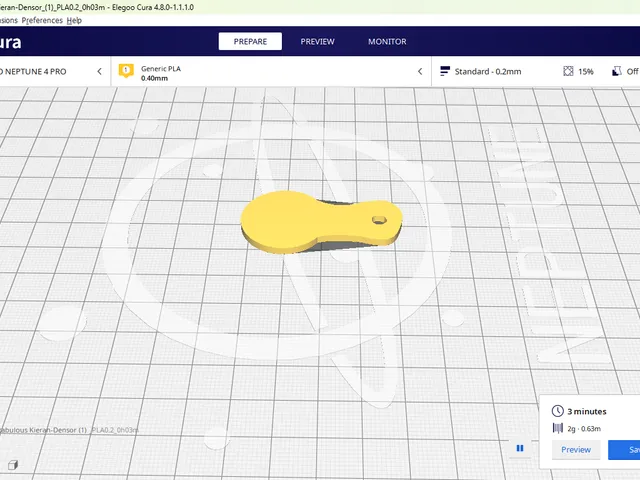Viewport: 640px width, 480px height.
Task: Select the Generic PLA 0.40mm material label
Action: (161, 73)
